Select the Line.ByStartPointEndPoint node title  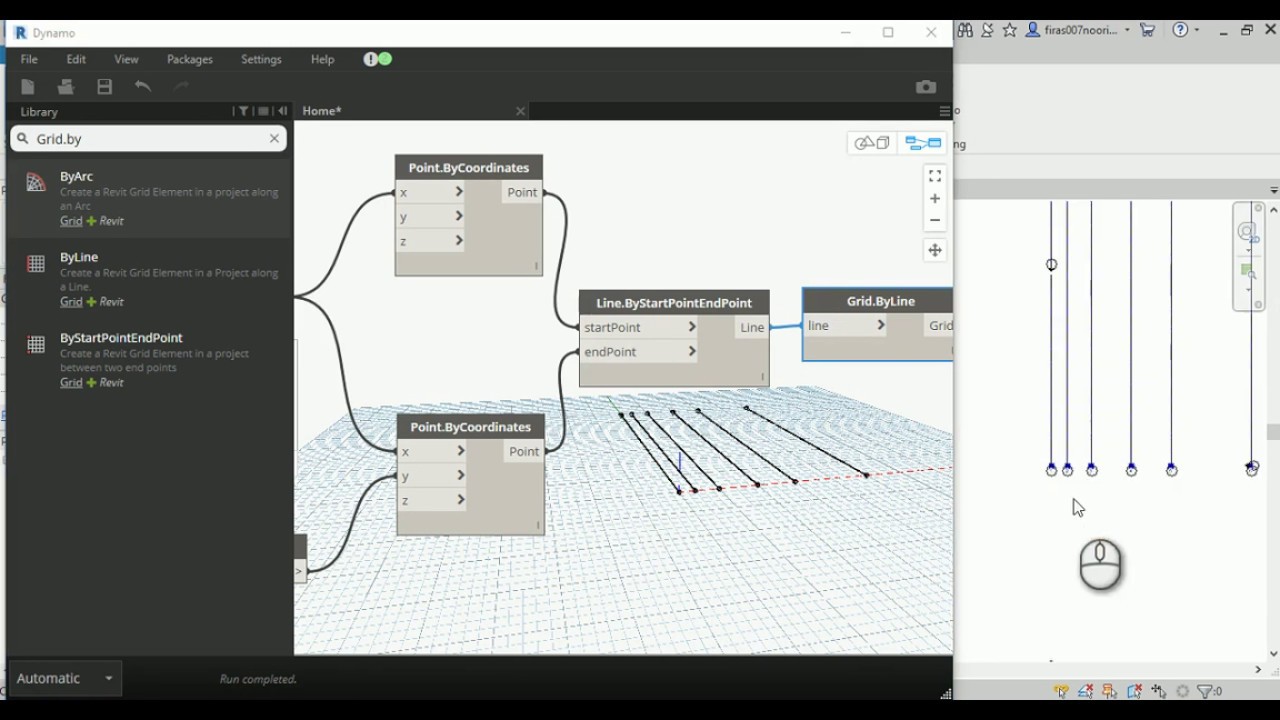tap(674, 303)
